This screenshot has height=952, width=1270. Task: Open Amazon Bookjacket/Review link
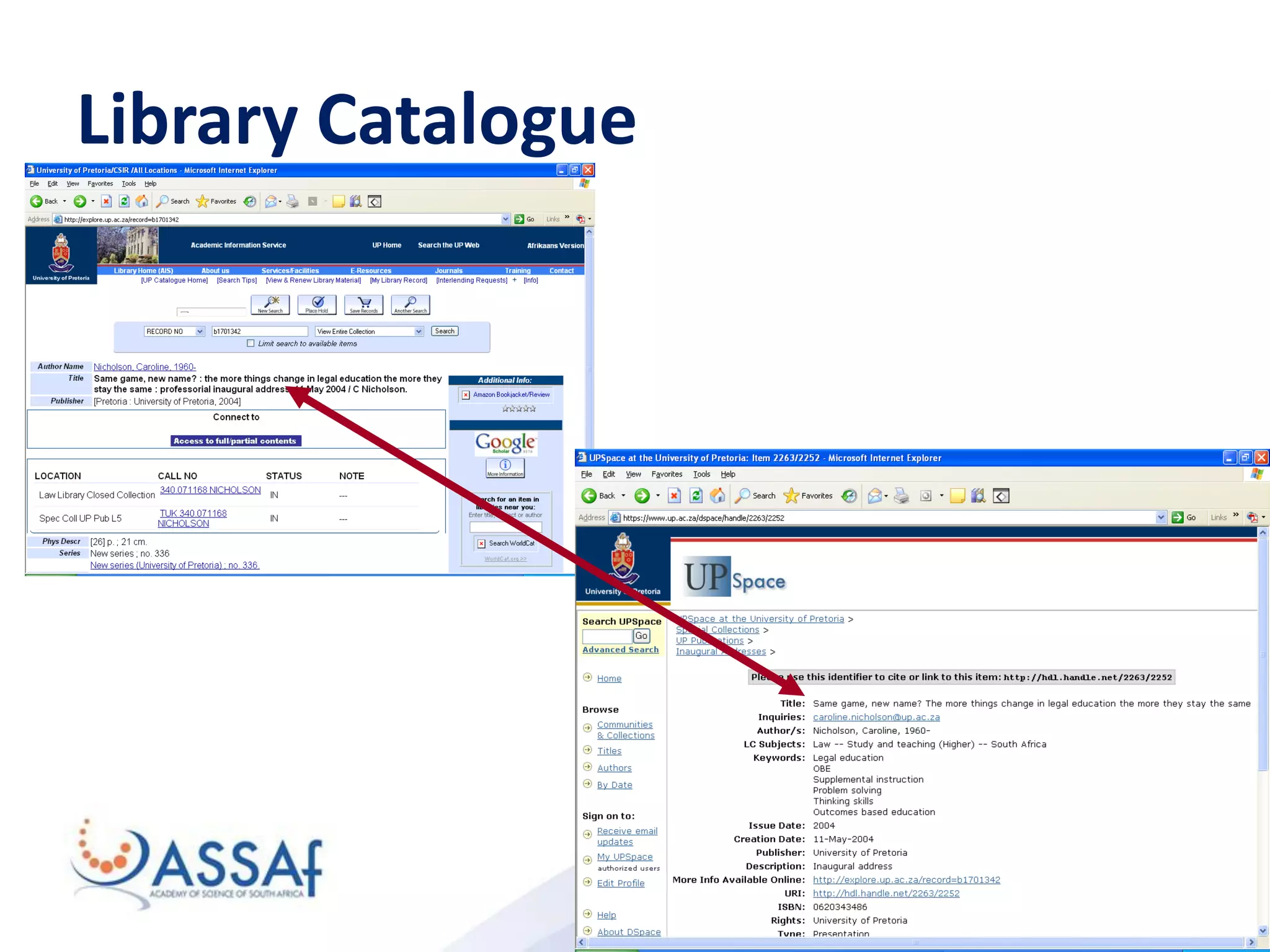tap(511, 395)
